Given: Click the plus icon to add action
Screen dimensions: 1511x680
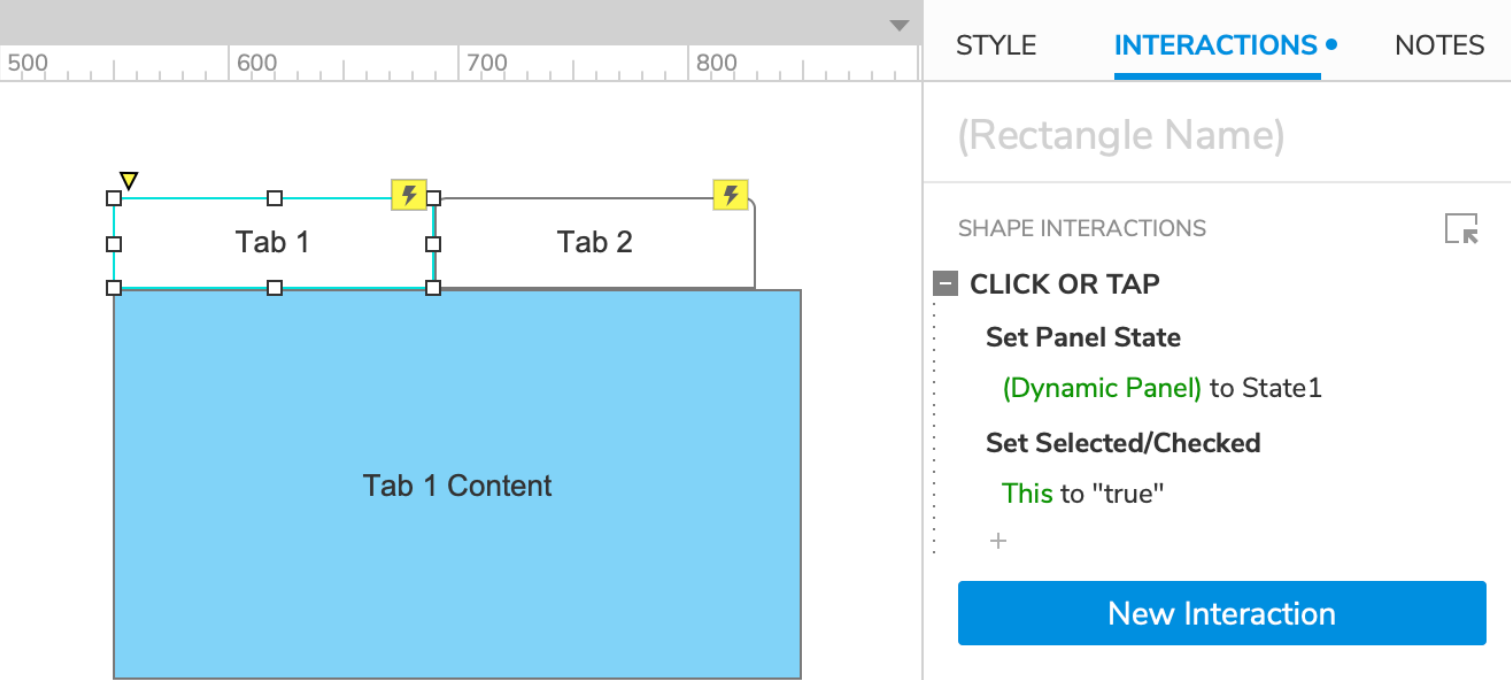Looking at the screenshot, I should [x=998, y=541].
